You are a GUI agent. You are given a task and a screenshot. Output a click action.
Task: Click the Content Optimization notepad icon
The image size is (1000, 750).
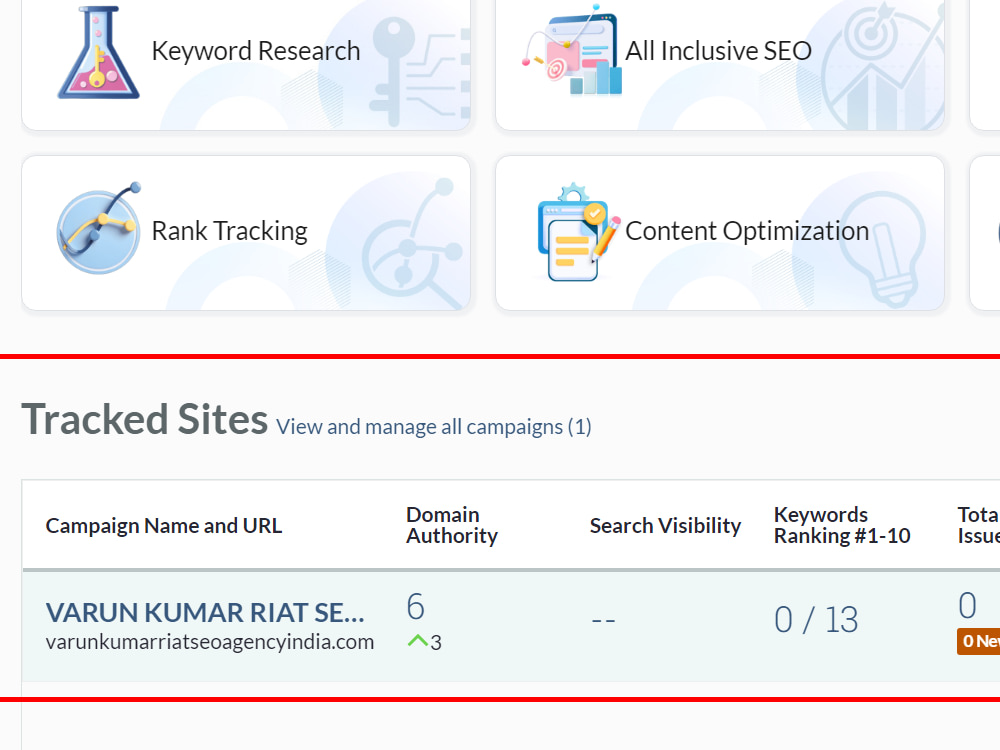[x=578, y=233]
